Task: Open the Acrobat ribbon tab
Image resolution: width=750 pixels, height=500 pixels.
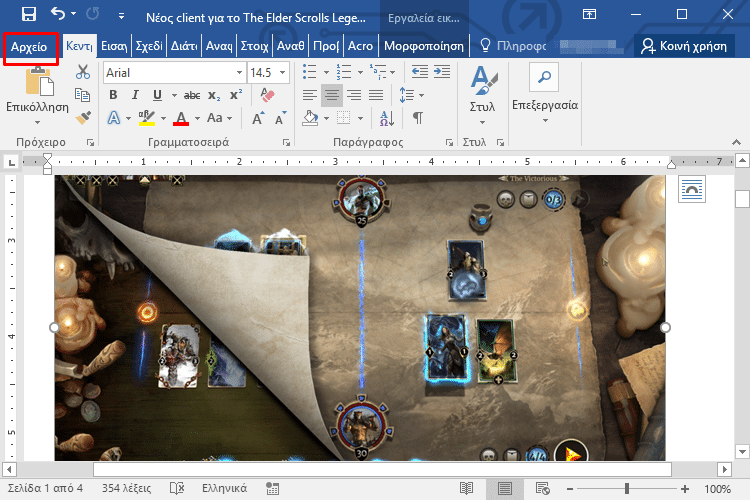Action: (360, 46)
